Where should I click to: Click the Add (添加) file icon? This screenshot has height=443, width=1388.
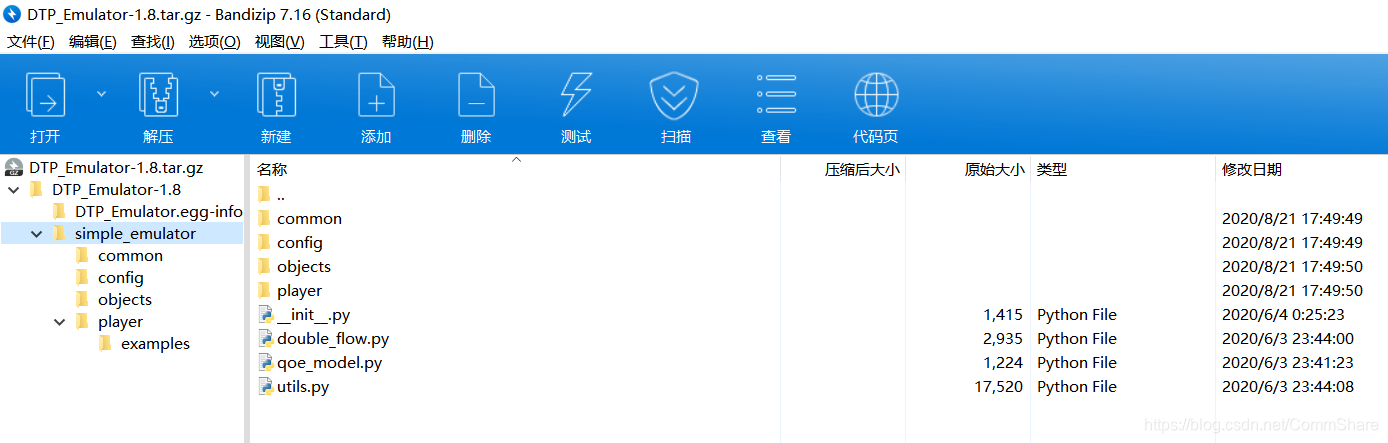[x=376, y=95]
